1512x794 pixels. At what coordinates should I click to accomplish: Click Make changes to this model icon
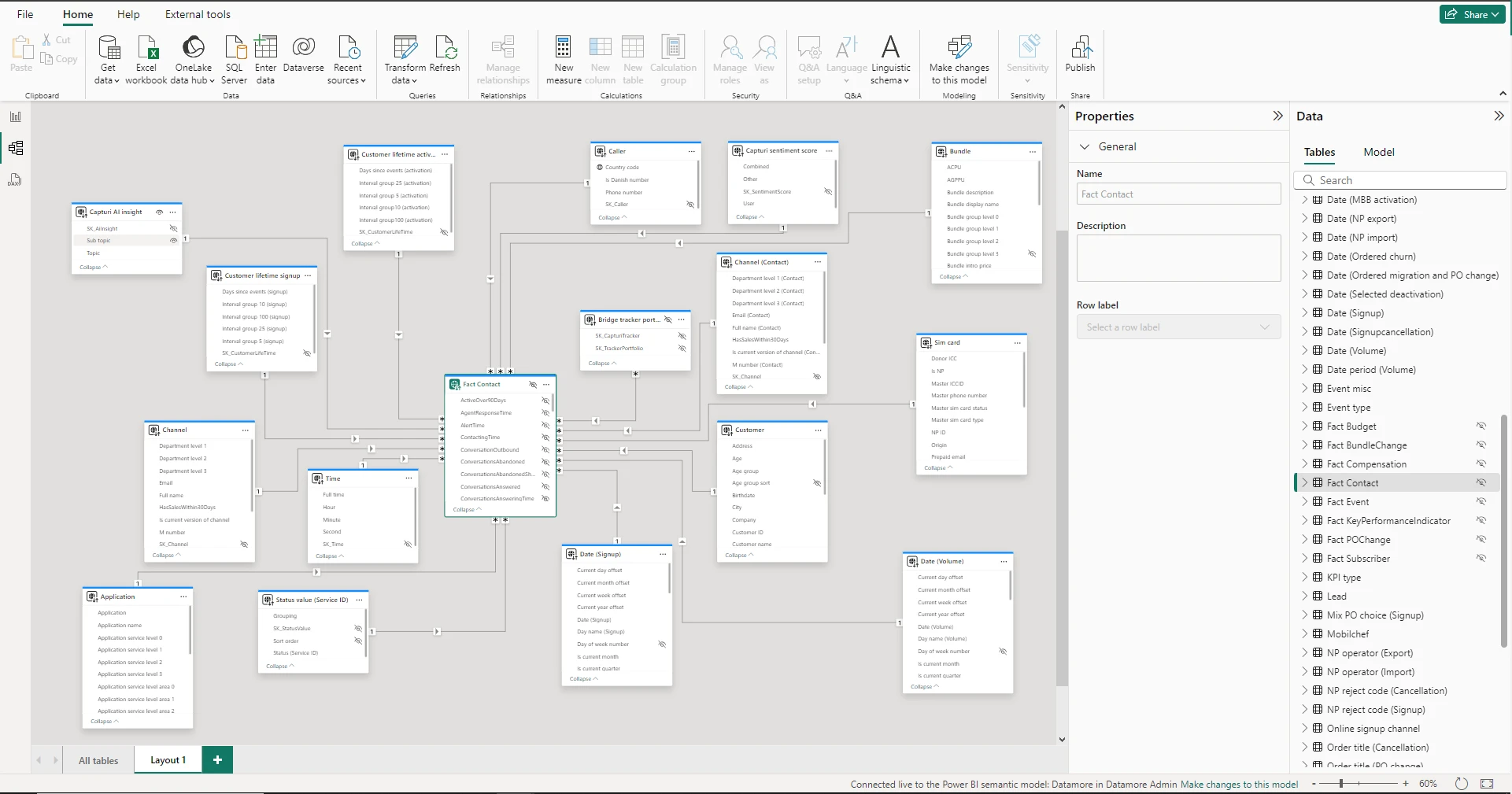point(959,49)
